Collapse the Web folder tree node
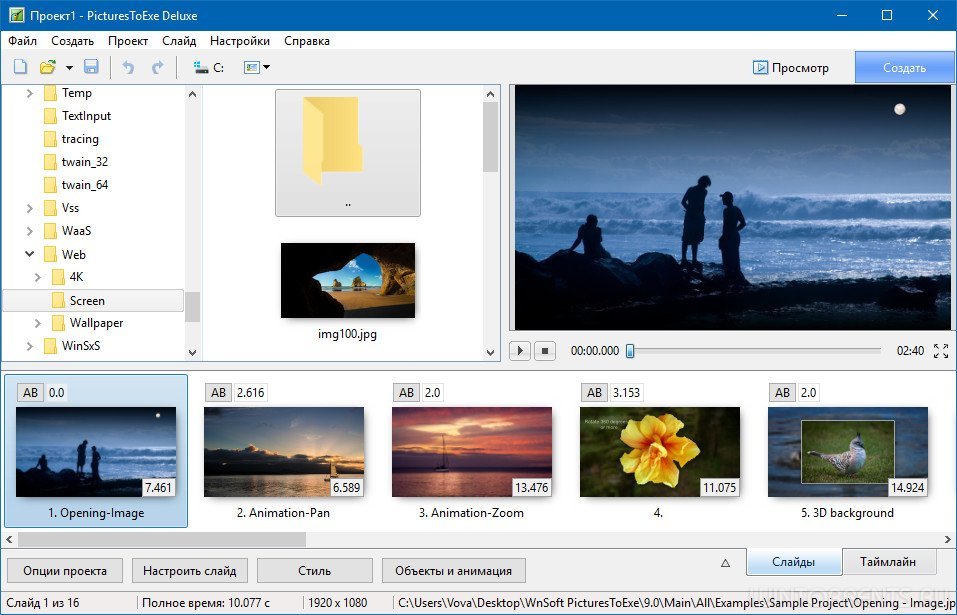This screenshot has width=957, height=615. tap(30, 254)
